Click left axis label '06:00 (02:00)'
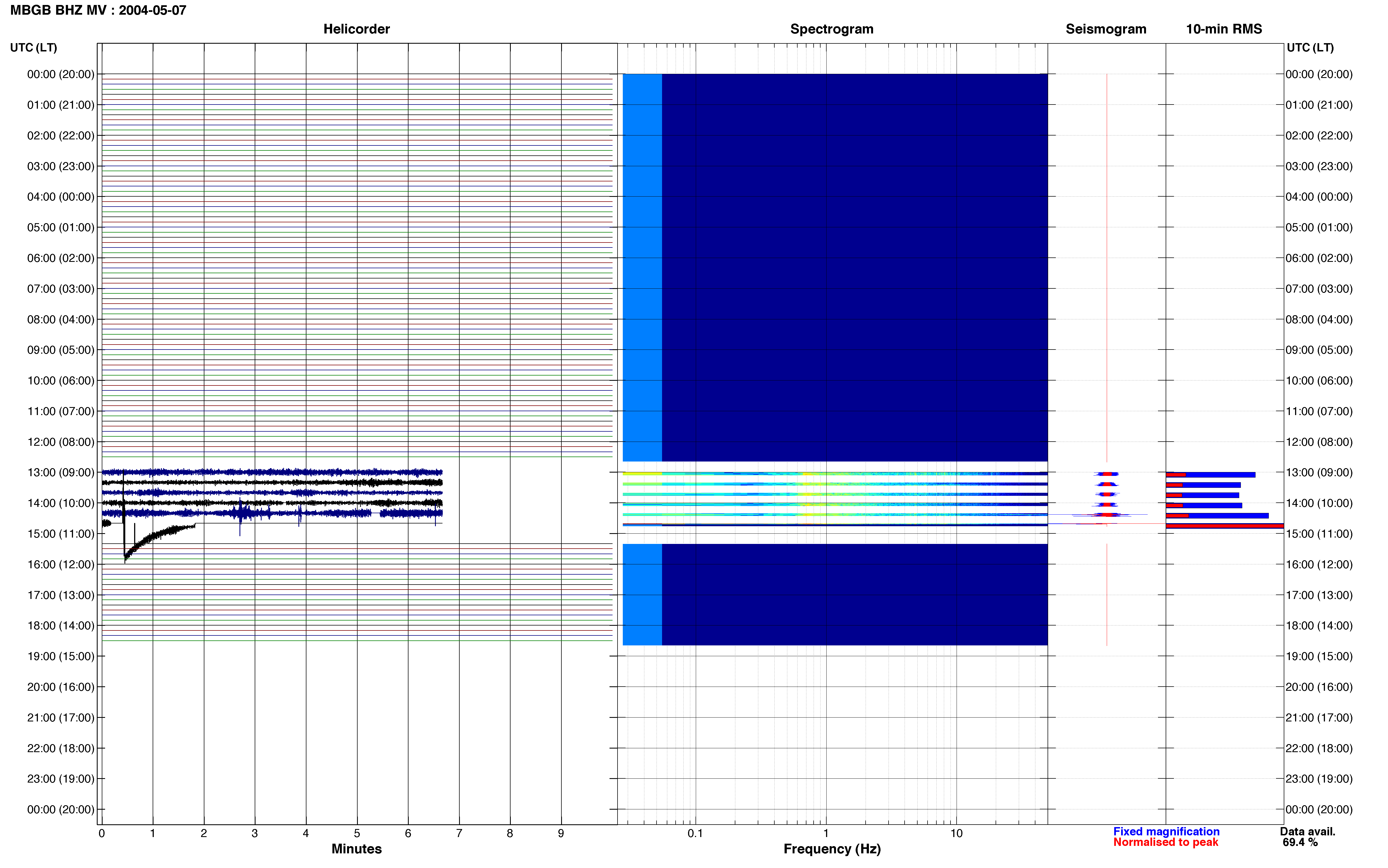Screen dimensions: 1388x868 61,258
